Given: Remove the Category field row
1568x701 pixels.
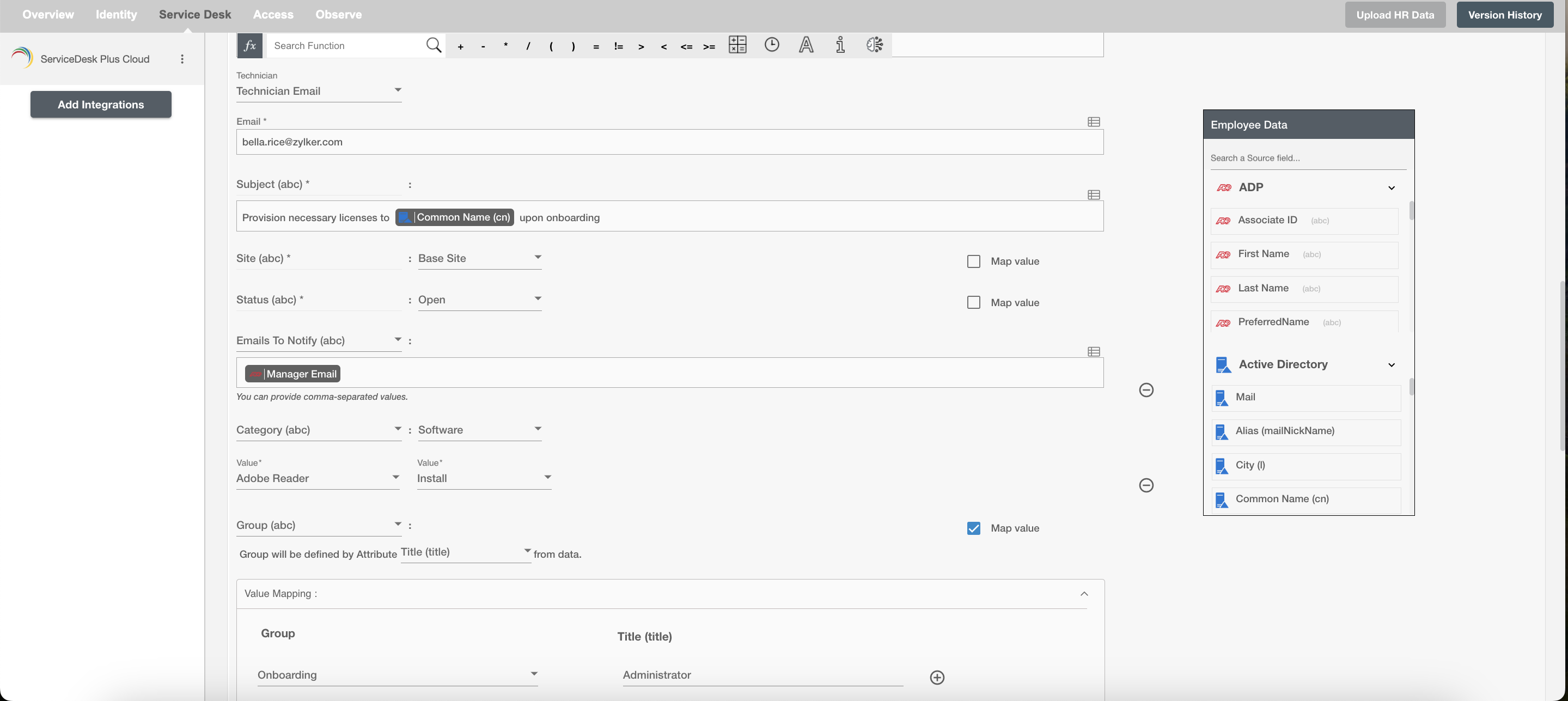Looking at the screenshot, I should [1145, 486].
